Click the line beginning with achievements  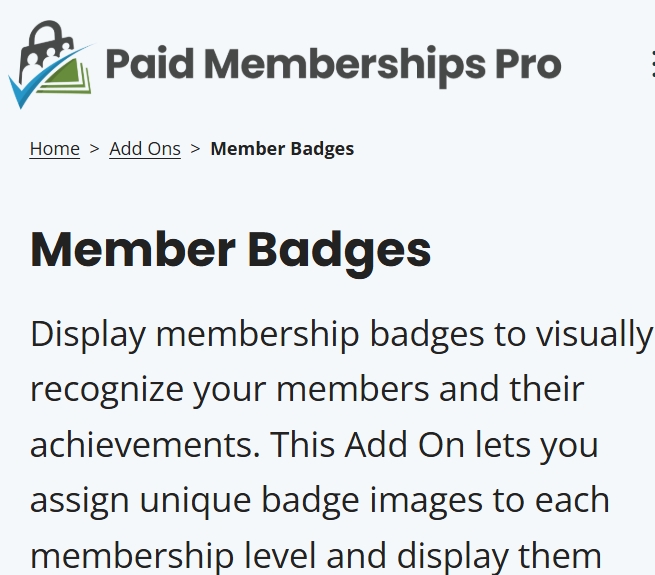point(314,445)
